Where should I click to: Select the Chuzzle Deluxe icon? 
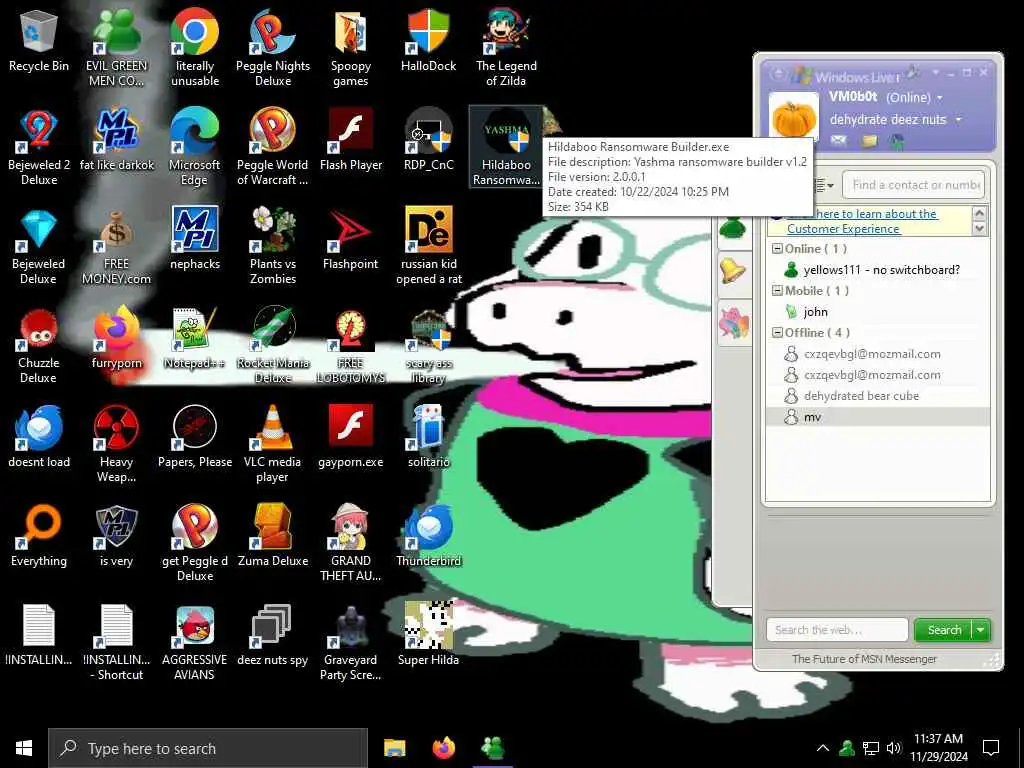pos(39,345)
